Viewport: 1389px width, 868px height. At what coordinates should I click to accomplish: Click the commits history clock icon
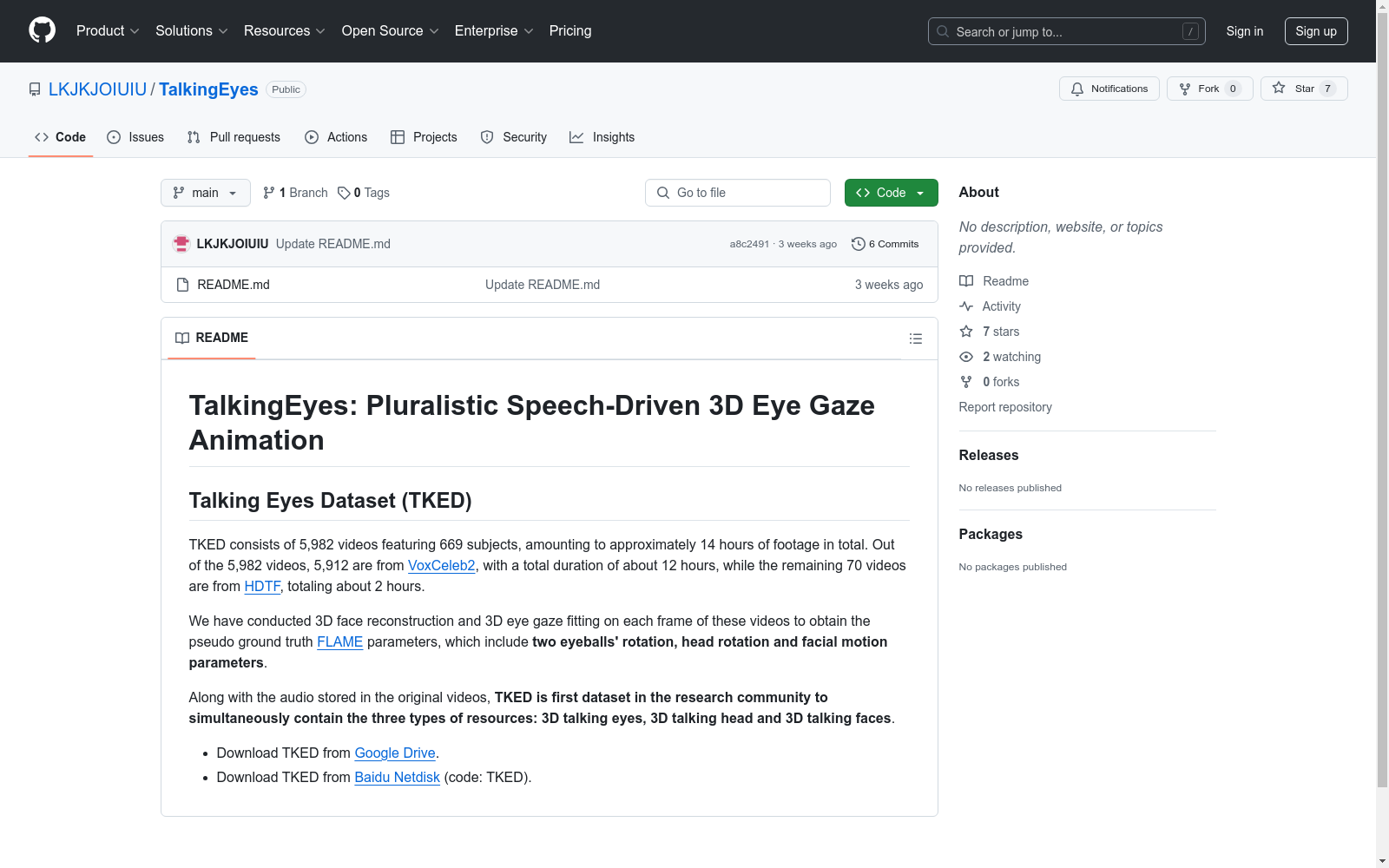pyautogui.click(x=859, y=244)
